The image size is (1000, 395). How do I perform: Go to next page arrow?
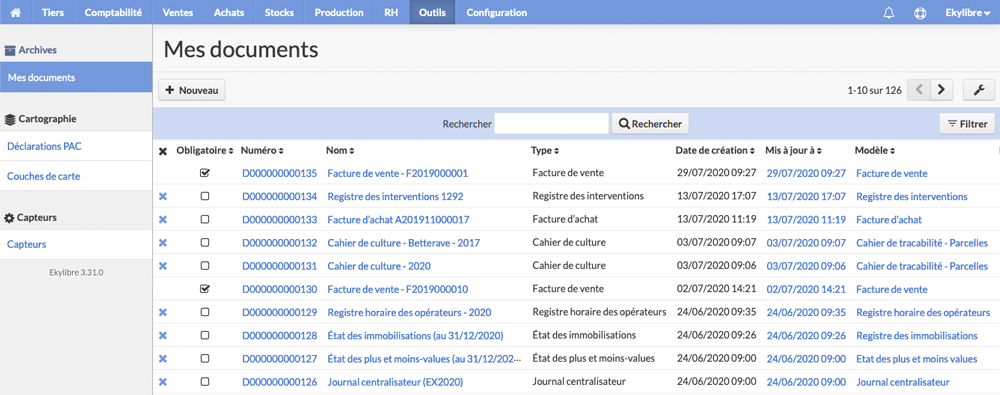pos(941,90)
